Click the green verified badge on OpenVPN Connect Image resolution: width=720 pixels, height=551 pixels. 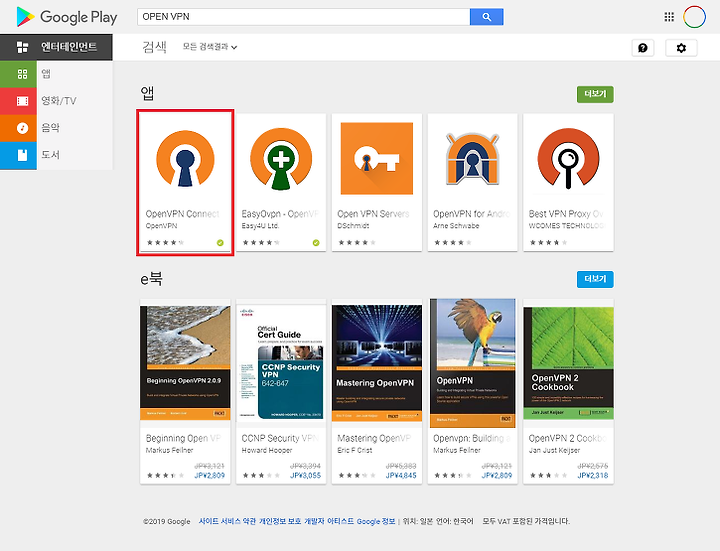(x=220, y=242)
